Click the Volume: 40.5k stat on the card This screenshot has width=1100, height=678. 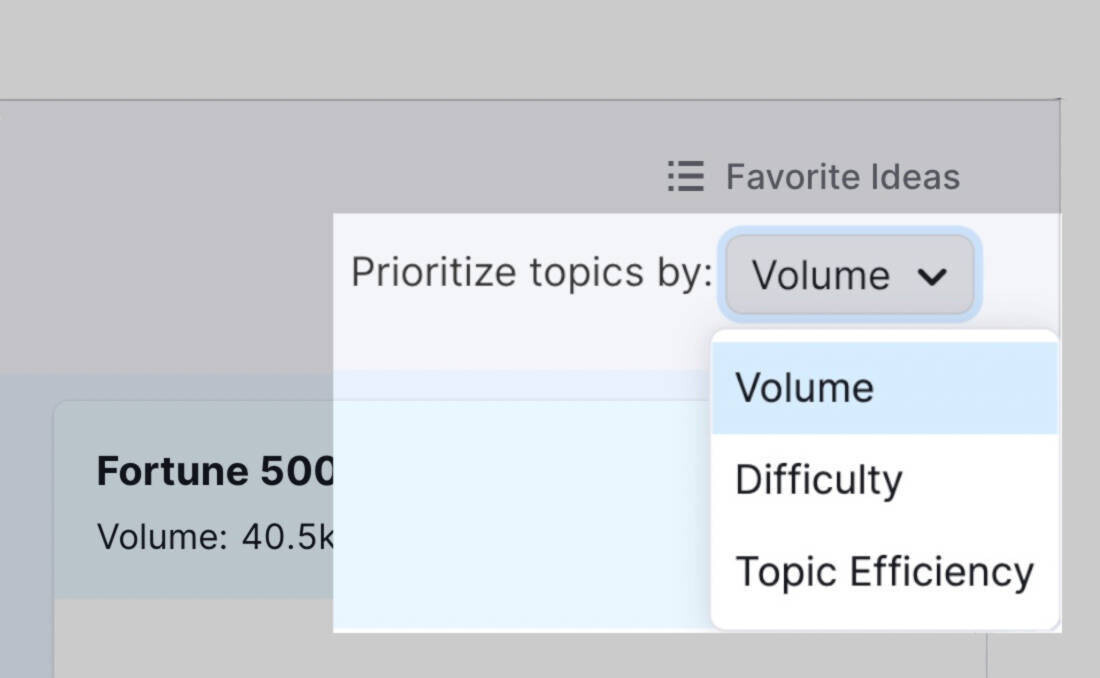tap(215, 538)
